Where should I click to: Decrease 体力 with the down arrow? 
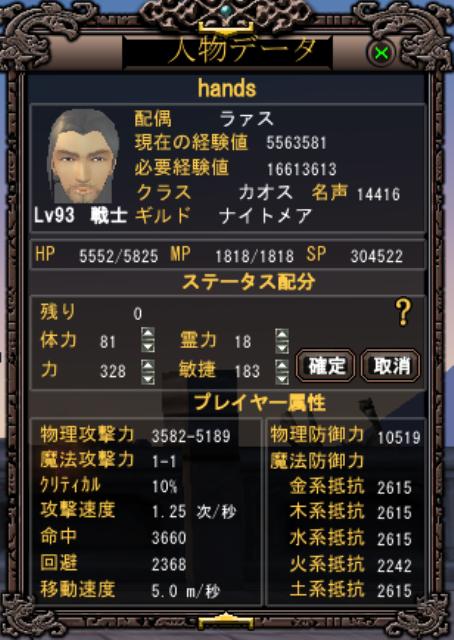tap(148, 347)
